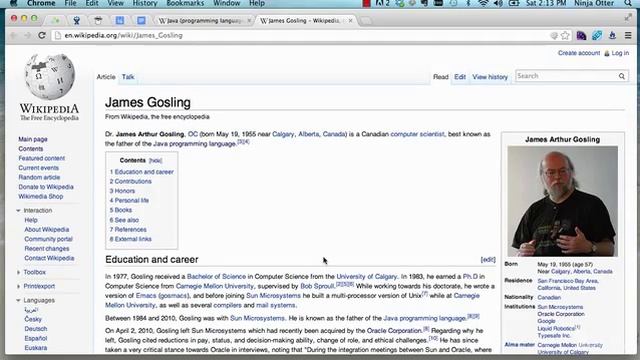Click the teal extension icon in toolbar
640x360 pixels.
[597, 36]
